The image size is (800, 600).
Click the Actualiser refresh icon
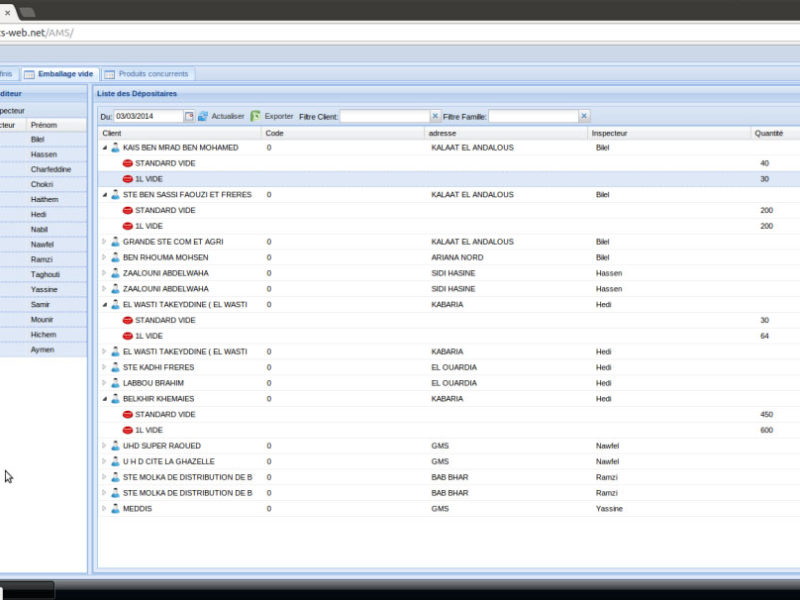[203, 116]
